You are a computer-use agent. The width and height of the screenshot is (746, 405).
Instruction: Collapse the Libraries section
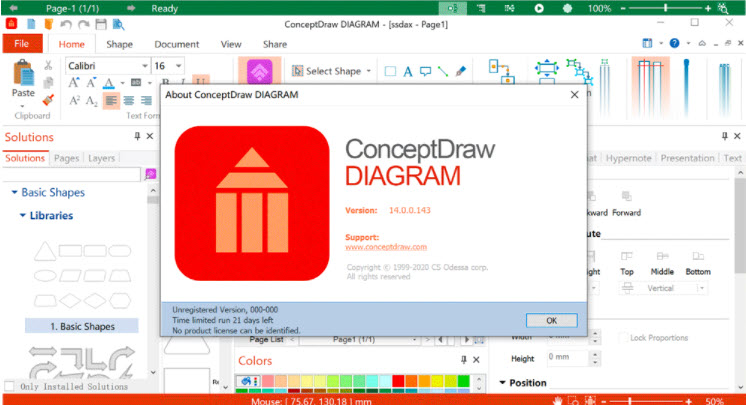point(22,216)
